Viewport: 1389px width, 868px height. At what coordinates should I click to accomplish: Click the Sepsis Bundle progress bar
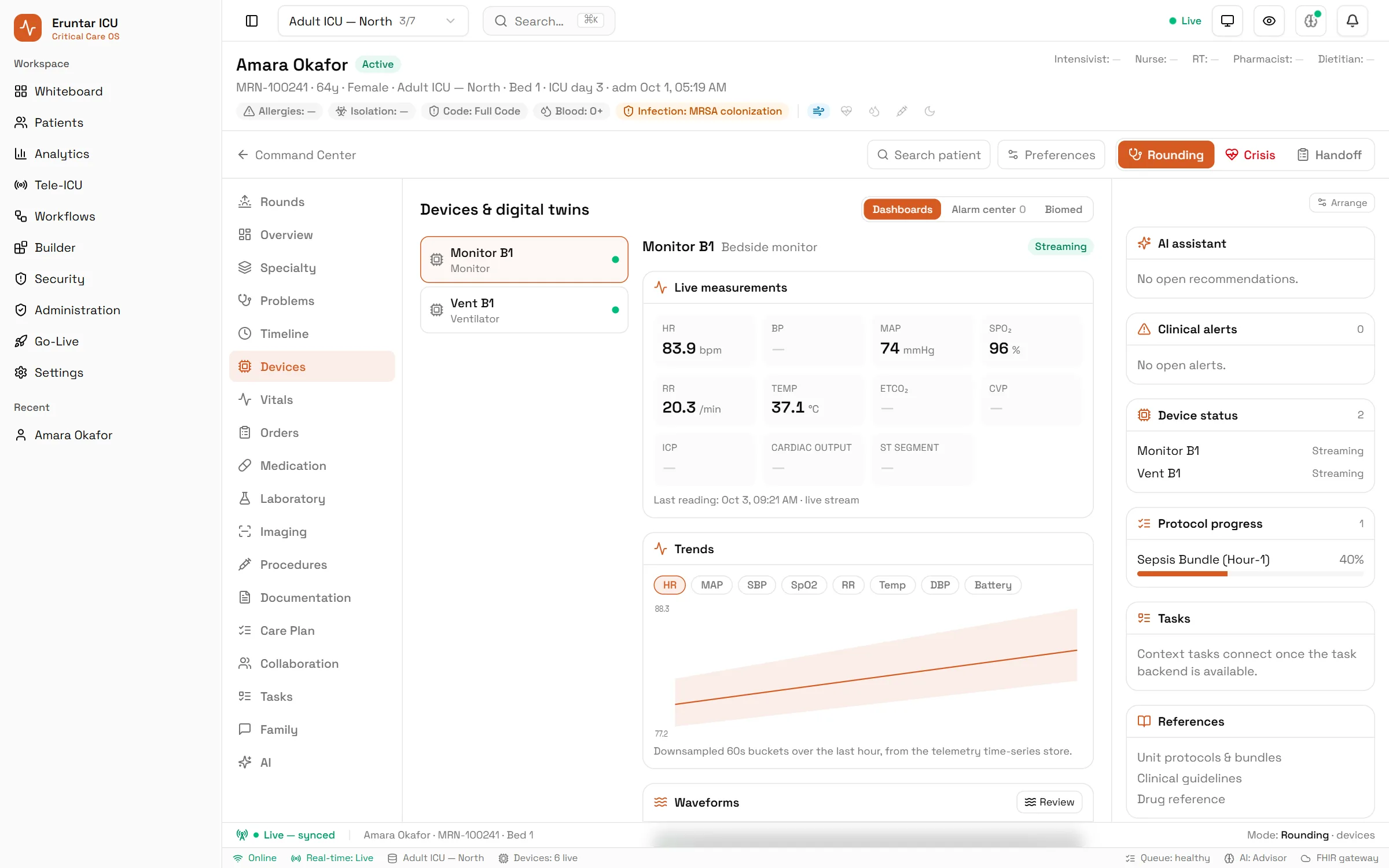1250,574
